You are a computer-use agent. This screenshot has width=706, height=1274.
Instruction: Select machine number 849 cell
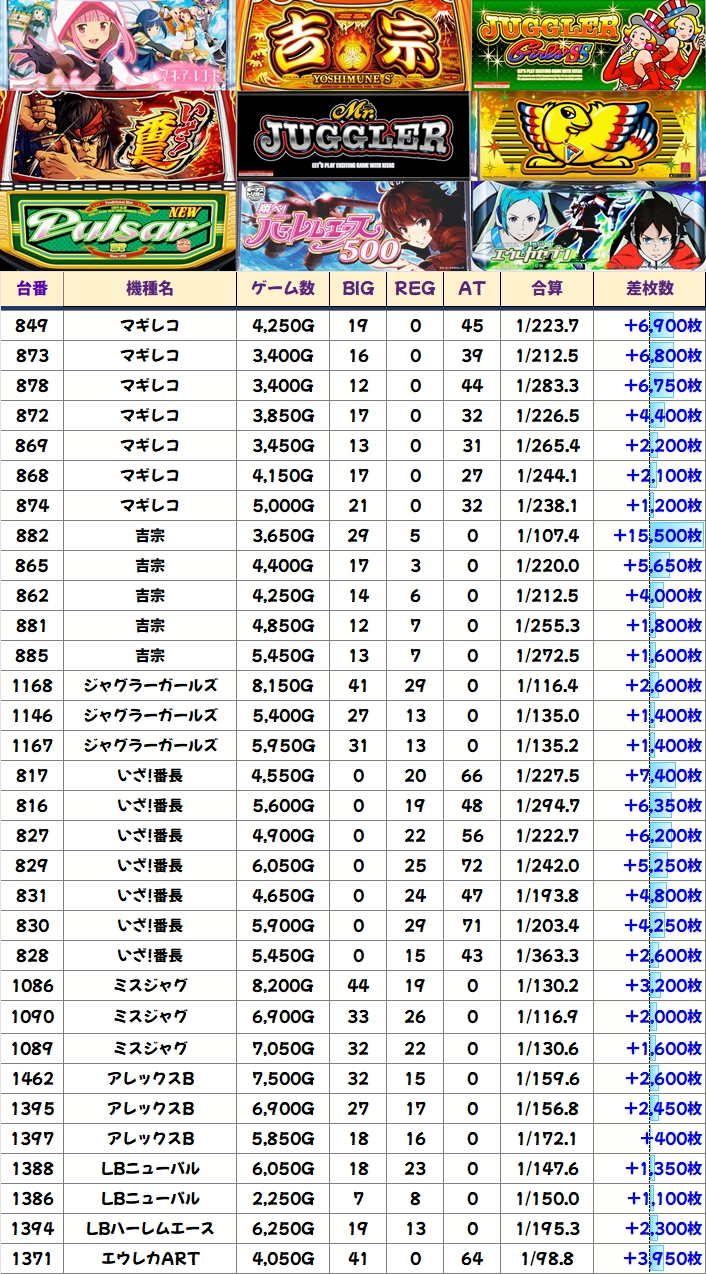[x=32, y=325]
